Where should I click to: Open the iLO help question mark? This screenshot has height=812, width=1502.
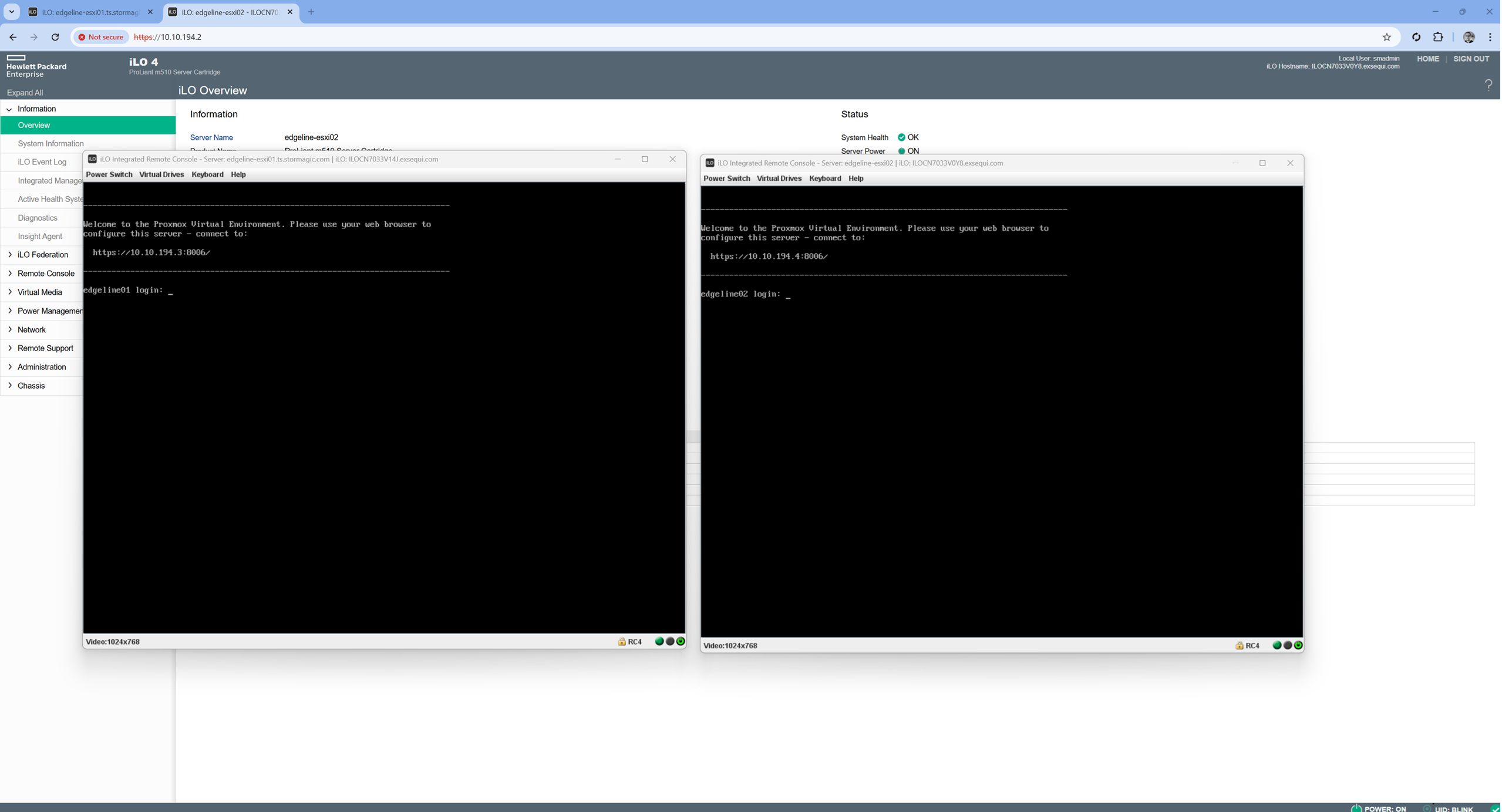tap(1488, 86)
